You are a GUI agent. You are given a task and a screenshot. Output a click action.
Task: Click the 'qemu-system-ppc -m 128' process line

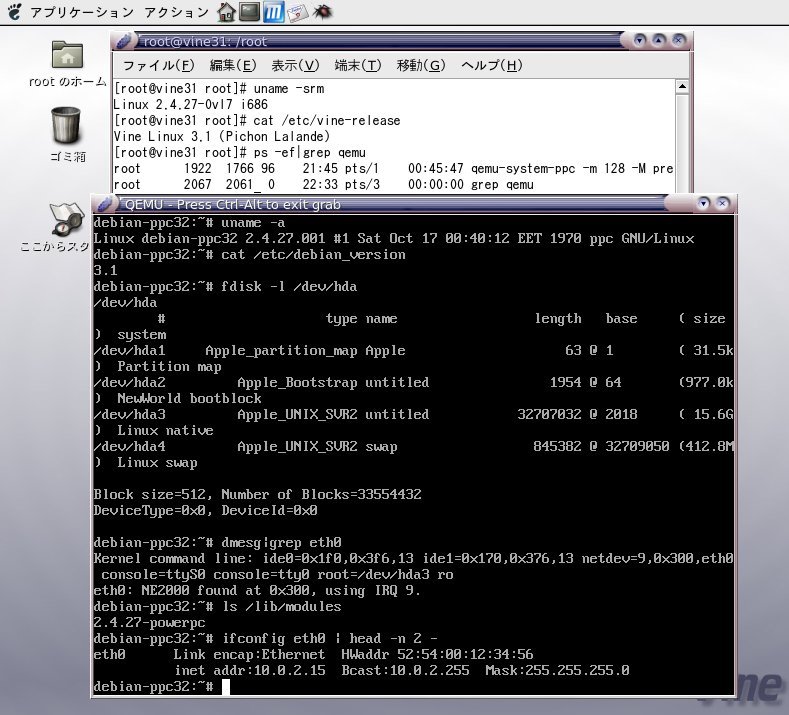(393, 169)
